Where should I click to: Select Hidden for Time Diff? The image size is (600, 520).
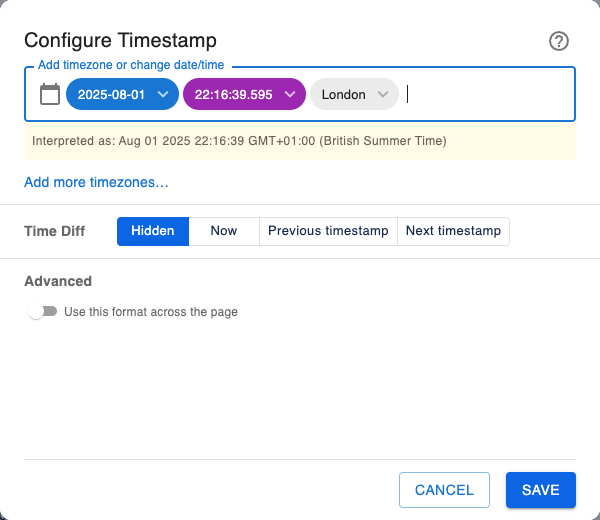(153, 231)
